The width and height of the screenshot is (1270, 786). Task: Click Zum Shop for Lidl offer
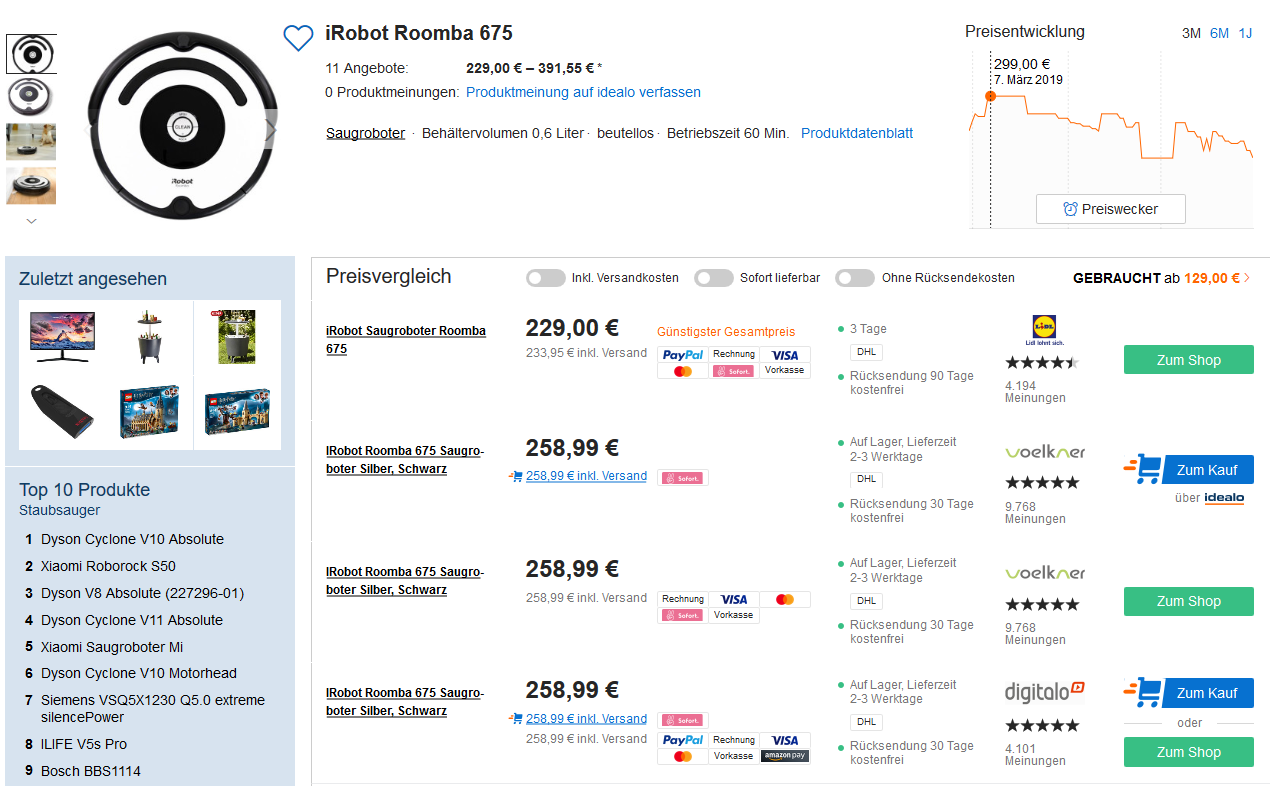(x=1188, y=360)
